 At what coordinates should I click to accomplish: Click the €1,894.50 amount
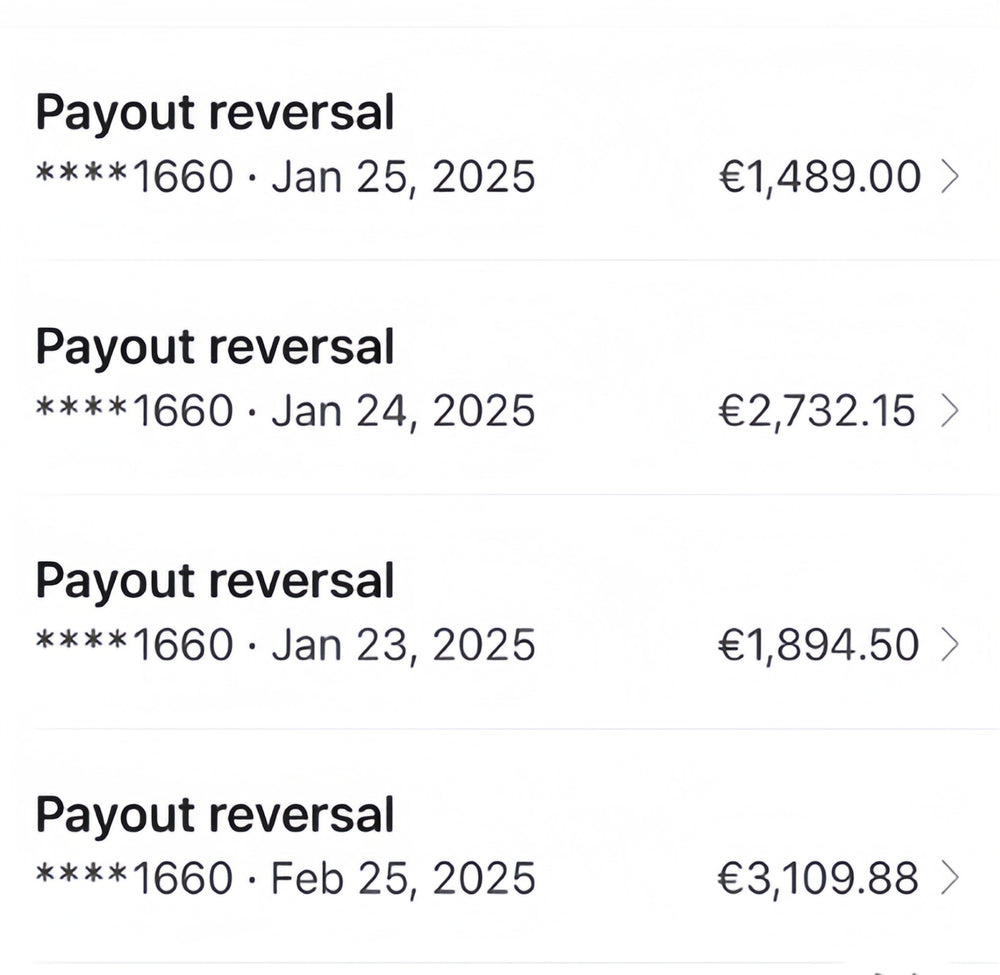coord(819,645)
